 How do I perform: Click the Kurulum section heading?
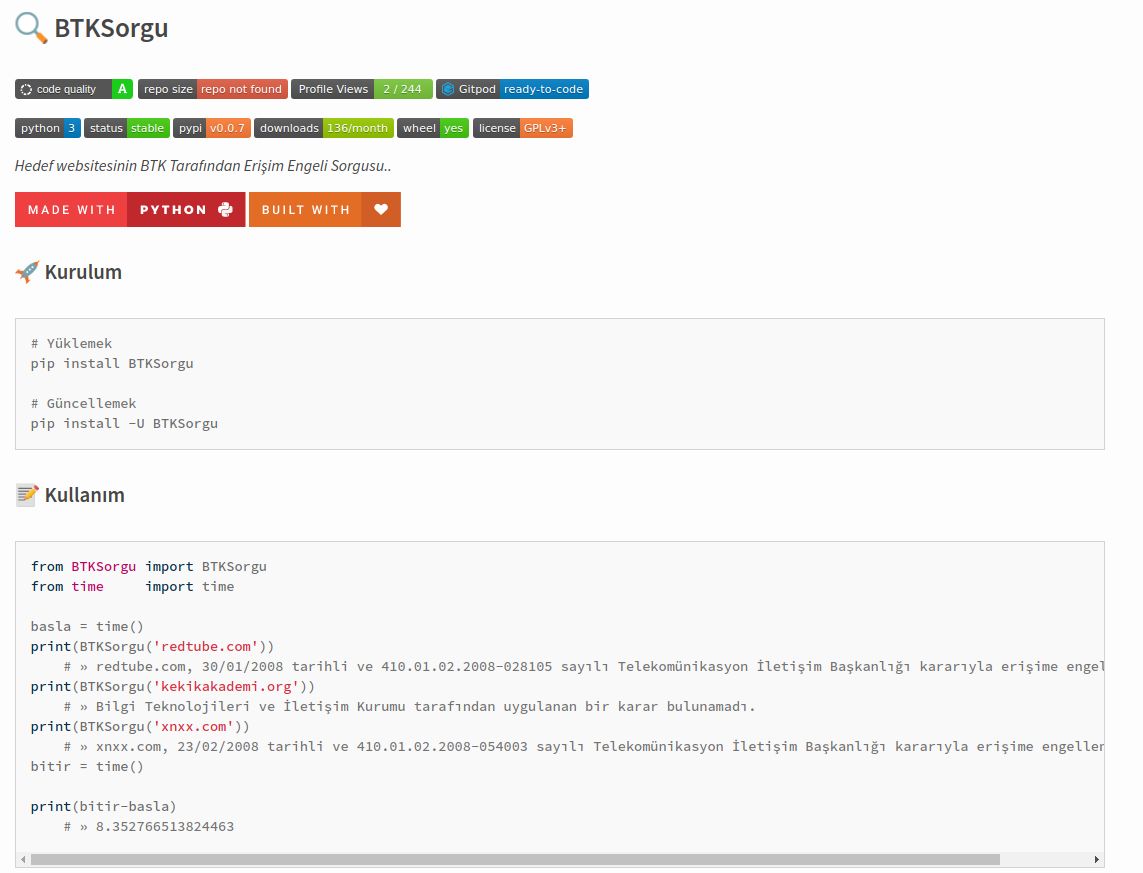click(83, 272)
